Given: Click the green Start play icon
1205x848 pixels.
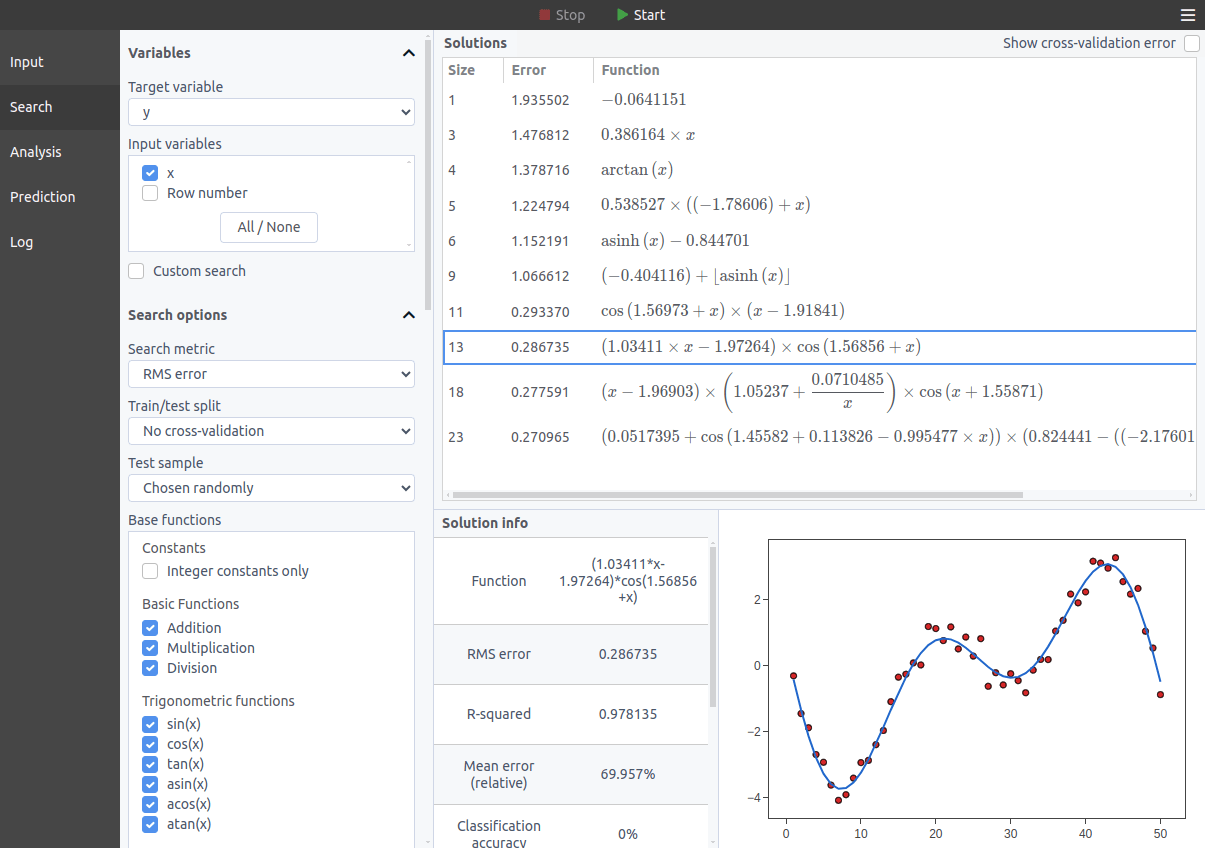Looking at the screenshot, I should [x=623, y=15].
